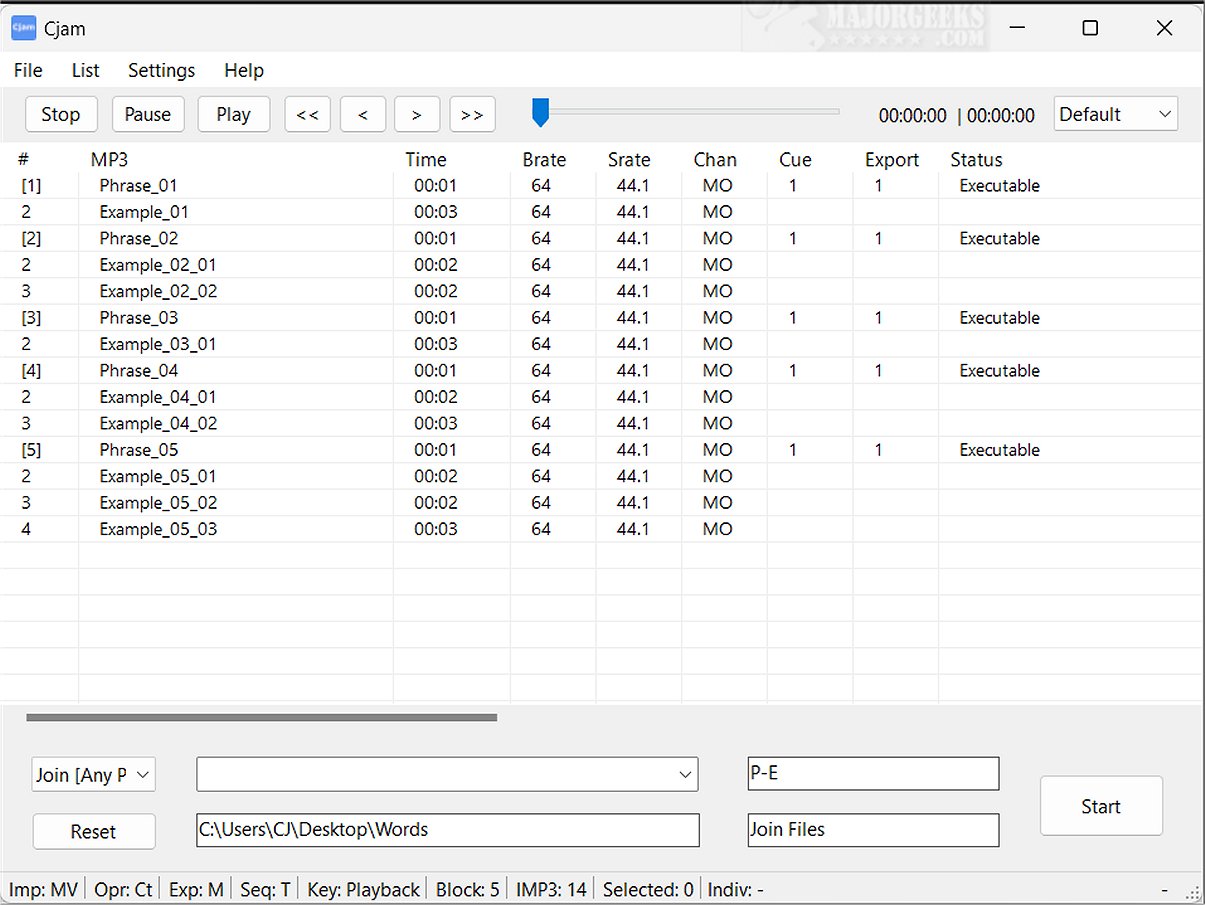
Task: Click the playback position slider handle
Action: coord(540,112)
